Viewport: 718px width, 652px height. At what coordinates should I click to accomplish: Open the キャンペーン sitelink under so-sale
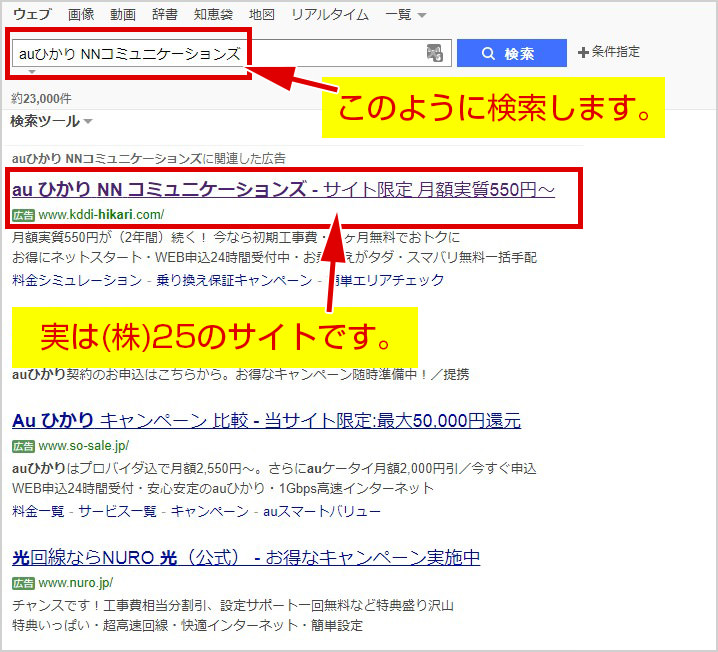click(210, 511)
